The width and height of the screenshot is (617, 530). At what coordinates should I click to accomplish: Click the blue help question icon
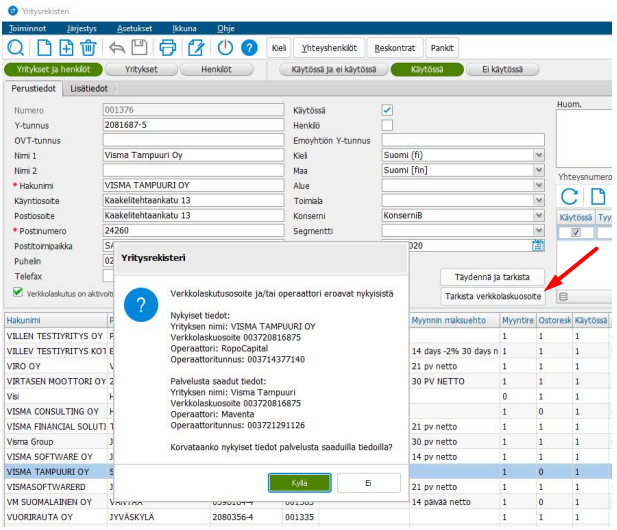(x=249, y=48)
